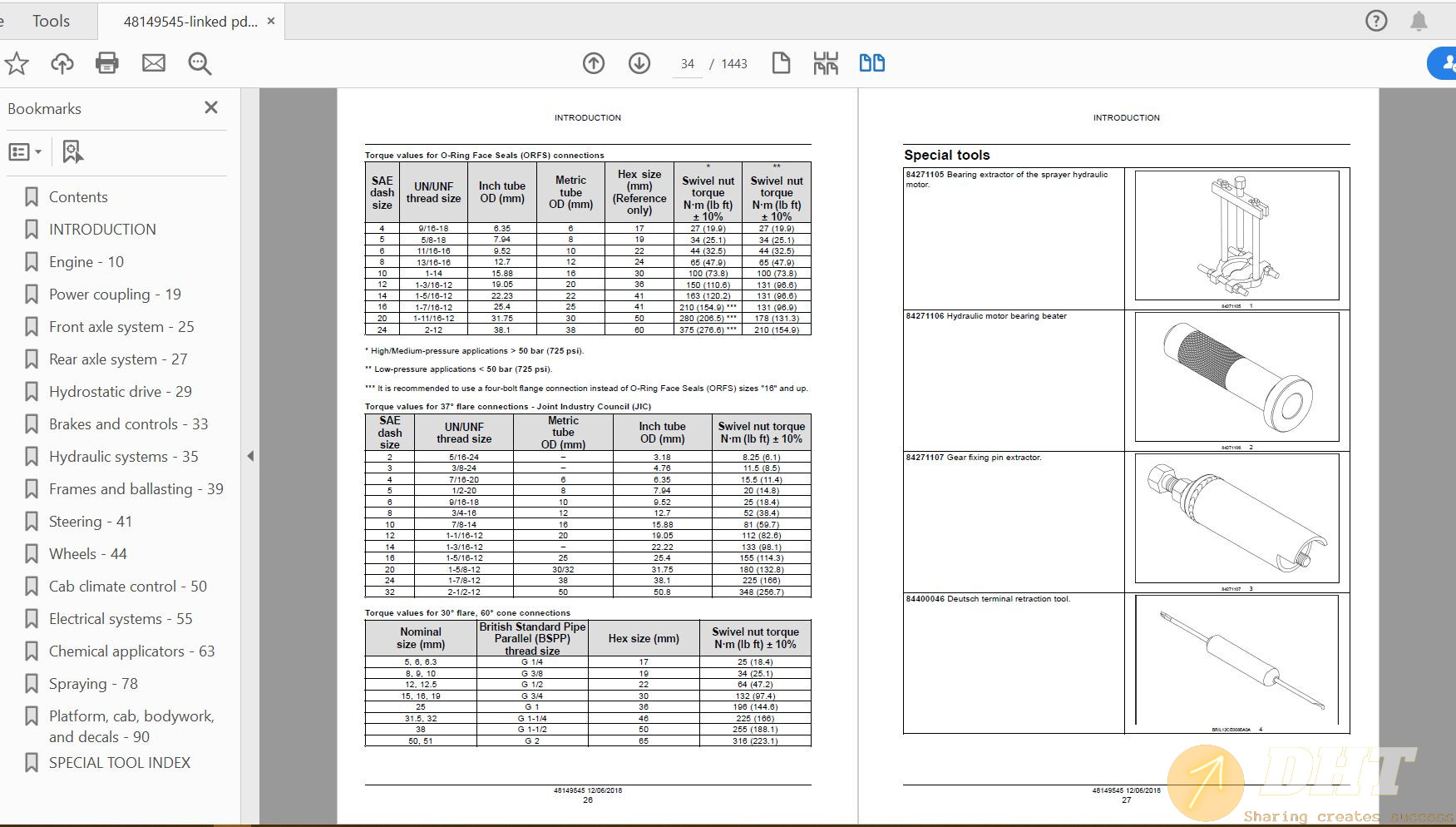
Task: Click the '84400046 Deutsch terminal retraction tool' text
Action: point(988,599)
